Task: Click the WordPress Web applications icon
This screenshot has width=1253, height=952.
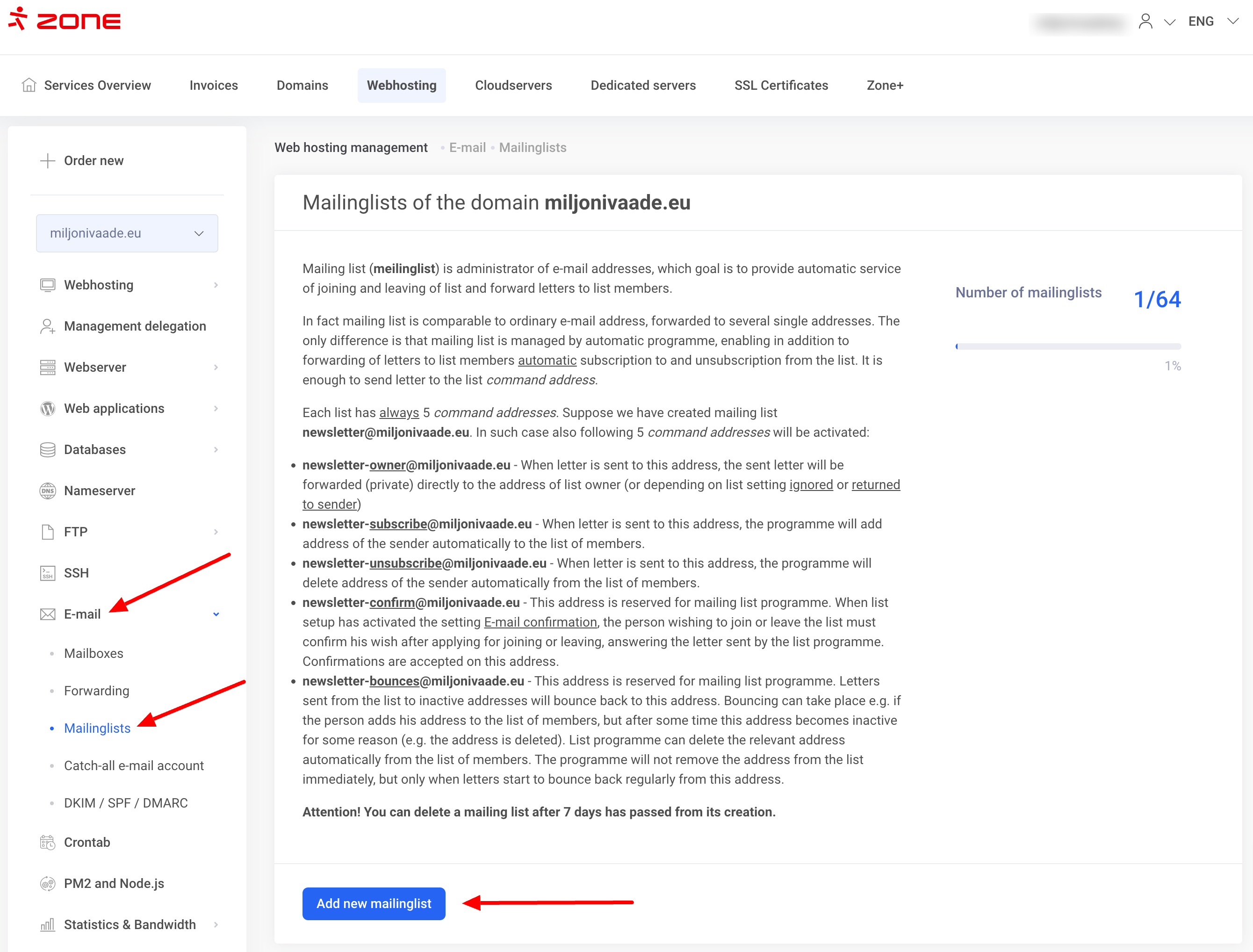Action: click(x=48, y=409)
